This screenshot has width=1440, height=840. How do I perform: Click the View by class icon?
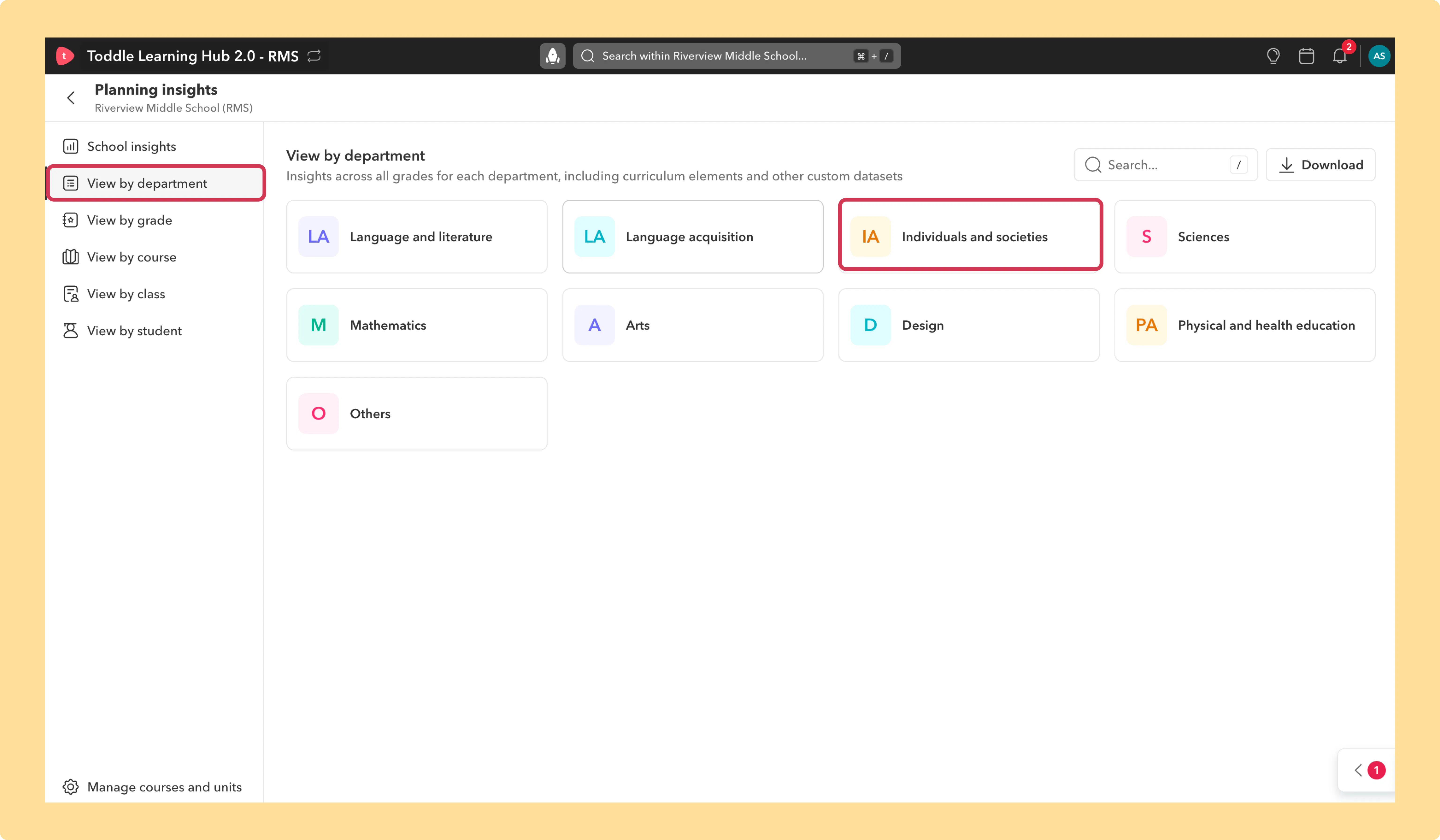coord(70,294)
